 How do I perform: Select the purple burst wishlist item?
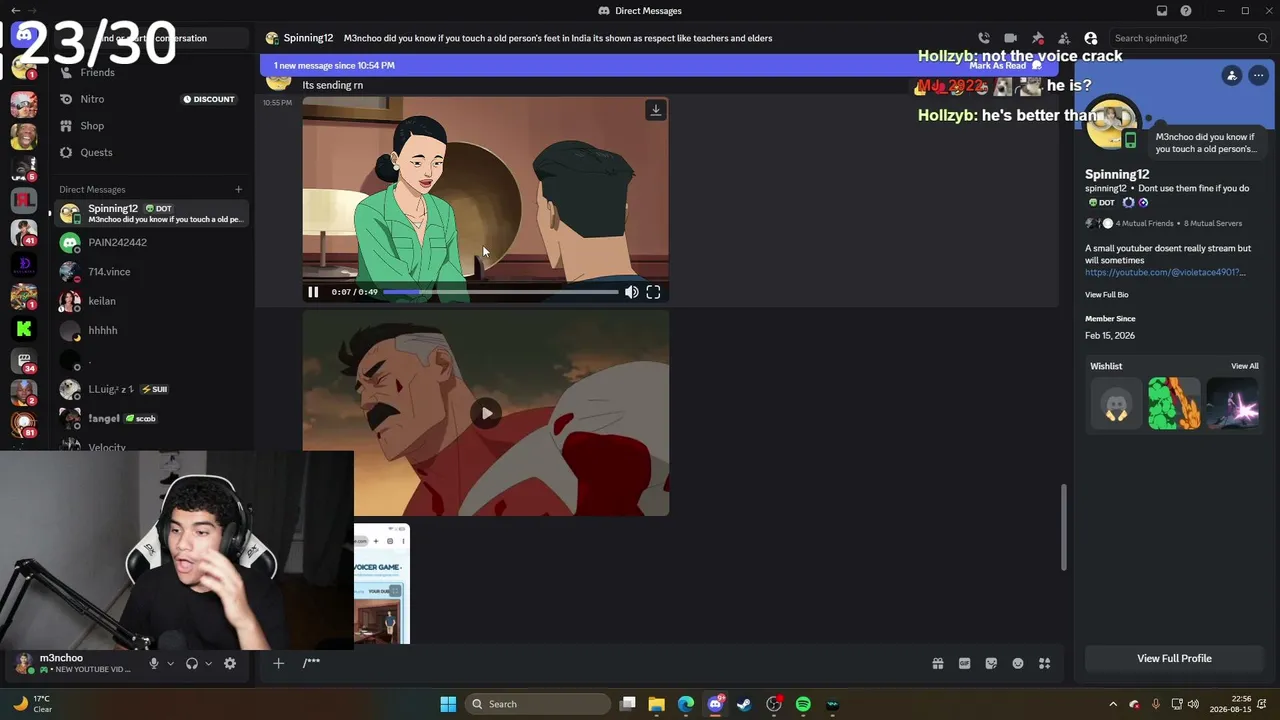click(x=1232, y=404)
